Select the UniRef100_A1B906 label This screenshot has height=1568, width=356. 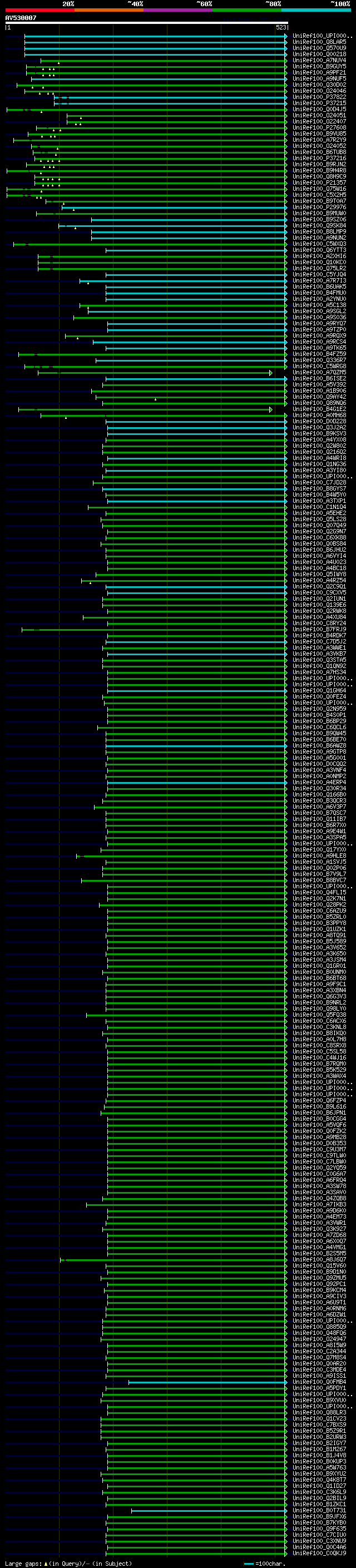click(x=319, y=391)
